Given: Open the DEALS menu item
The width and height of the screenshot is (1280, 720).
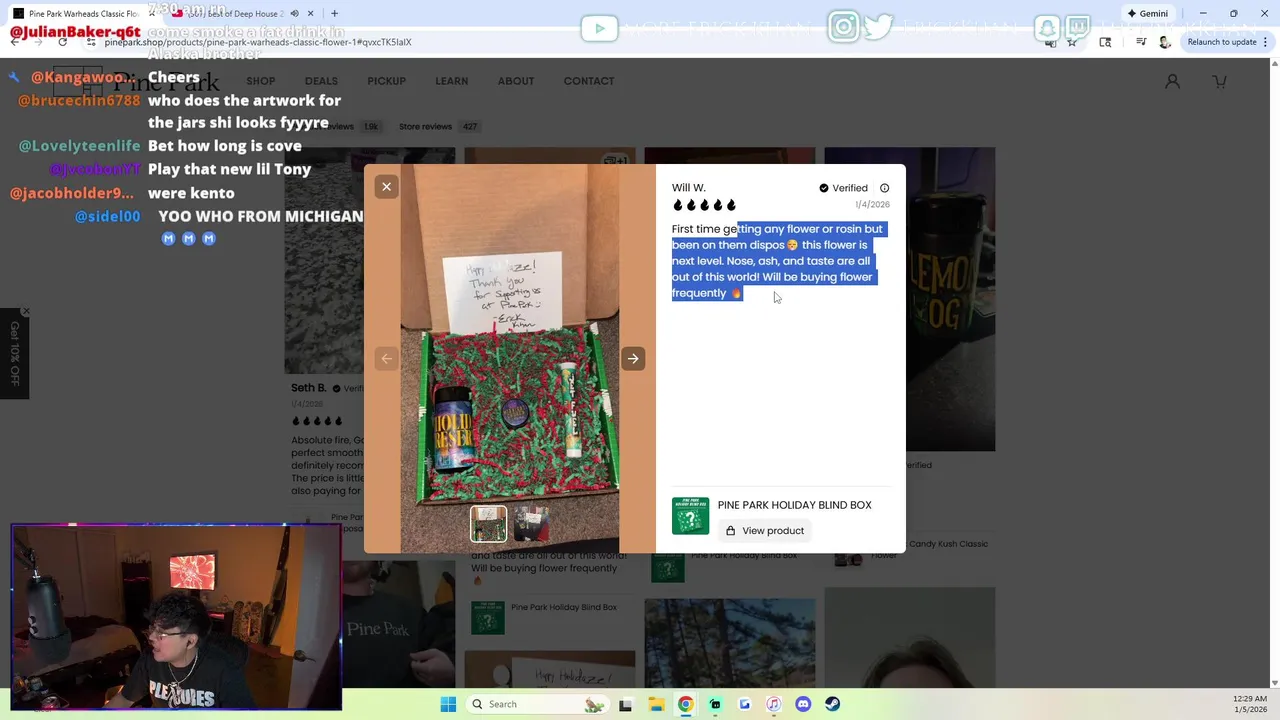Looking at the screenshot, I should pyautogui.click(x=321, y=81).
